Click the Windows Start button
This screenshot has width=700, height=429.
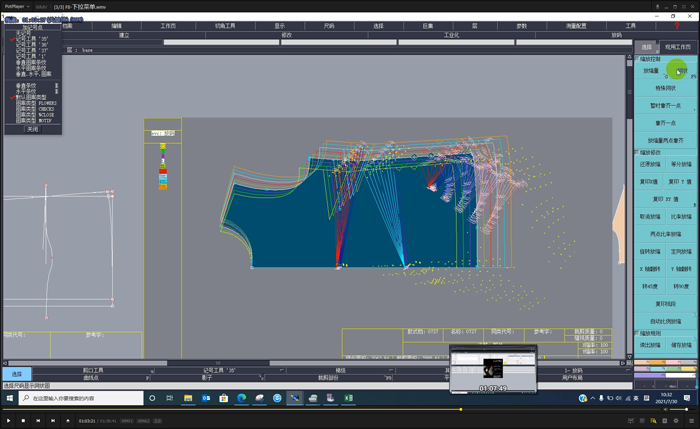coord(10,398)
